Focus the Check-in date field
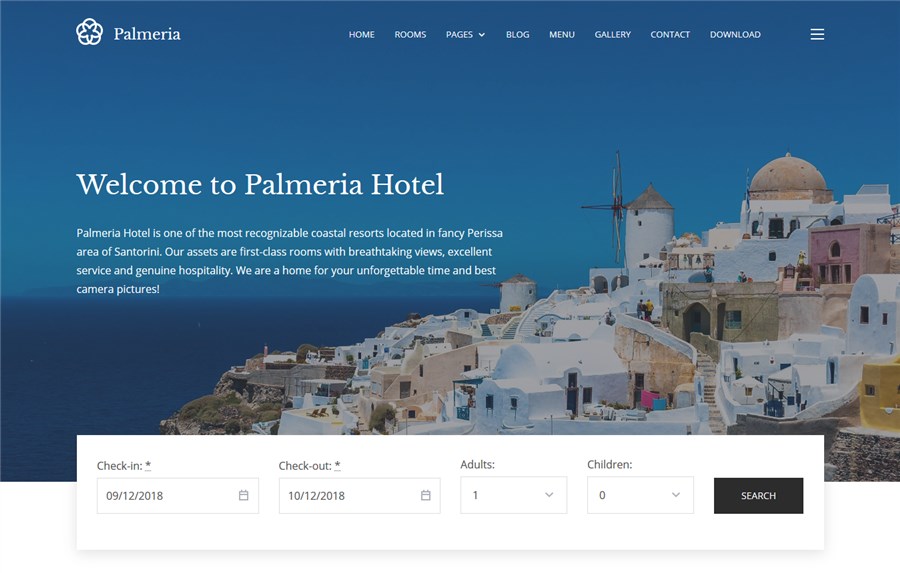The image size is (900, 573). point(177,495)
